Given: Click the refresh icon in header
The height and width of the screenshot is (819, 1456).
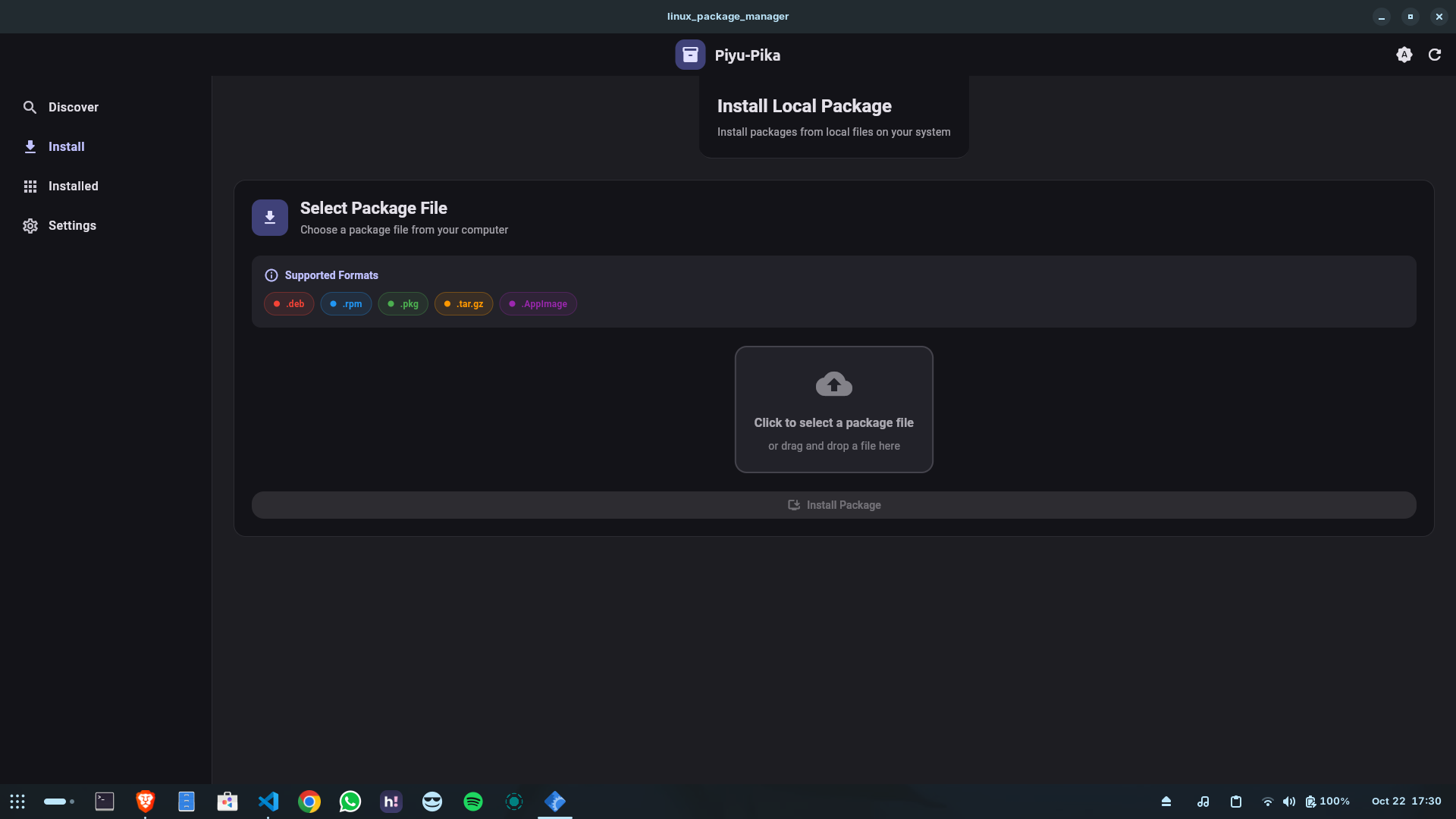Looking at the screenshot, I should 1434,55.
